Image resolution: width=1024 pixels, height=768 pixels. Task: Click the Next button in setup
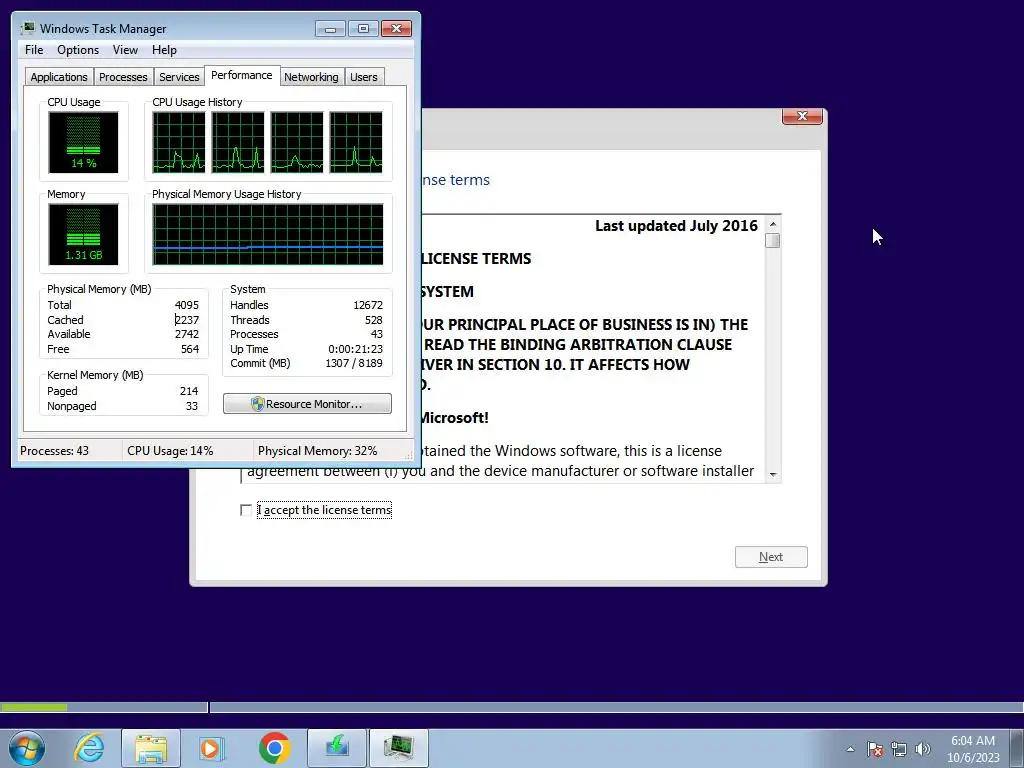pyautogui.click(x=771, y=557)
